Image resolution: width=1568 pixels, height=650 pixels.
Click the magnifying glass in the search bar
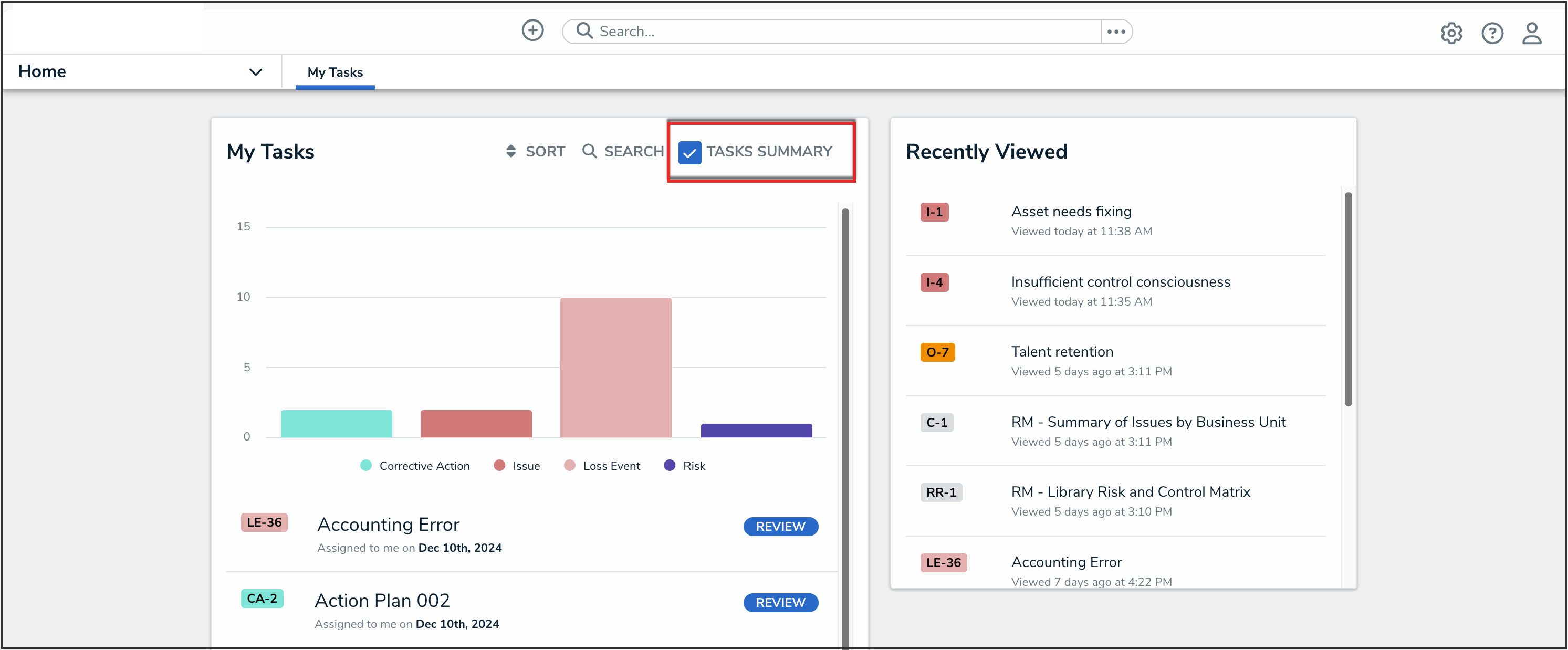click(584, 30)
